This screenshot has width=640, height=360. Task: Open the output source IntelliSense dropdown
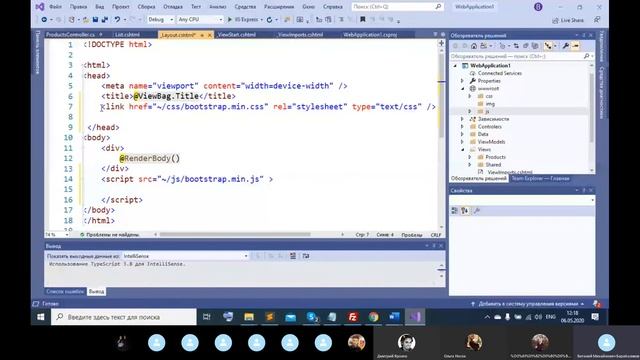tap(185, 256)
